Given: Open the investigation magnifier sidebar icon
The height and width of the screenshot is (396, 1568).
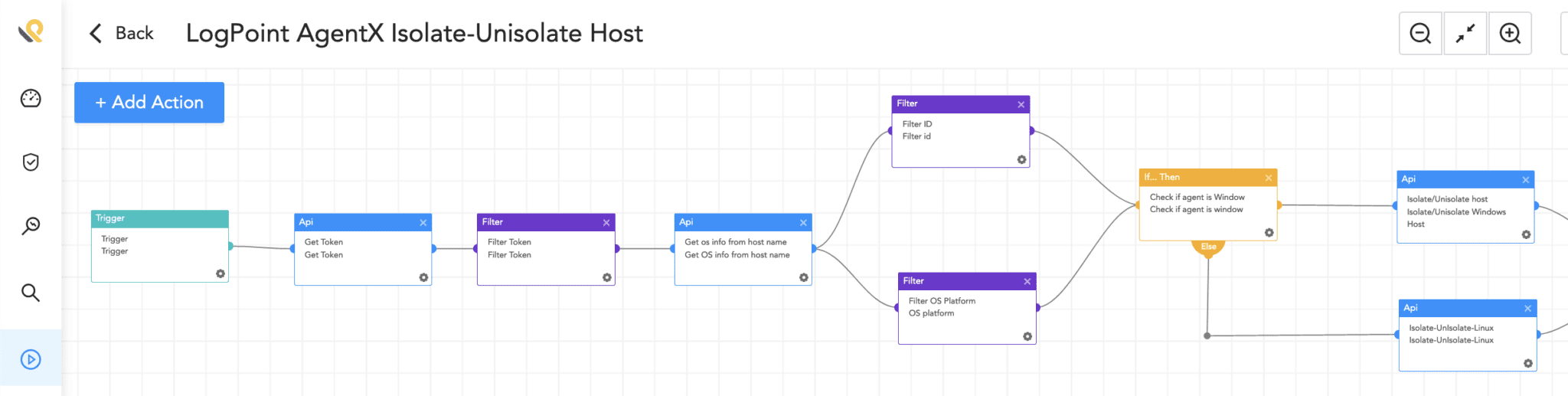Looking at the screenshot, I should pos(31,226).
